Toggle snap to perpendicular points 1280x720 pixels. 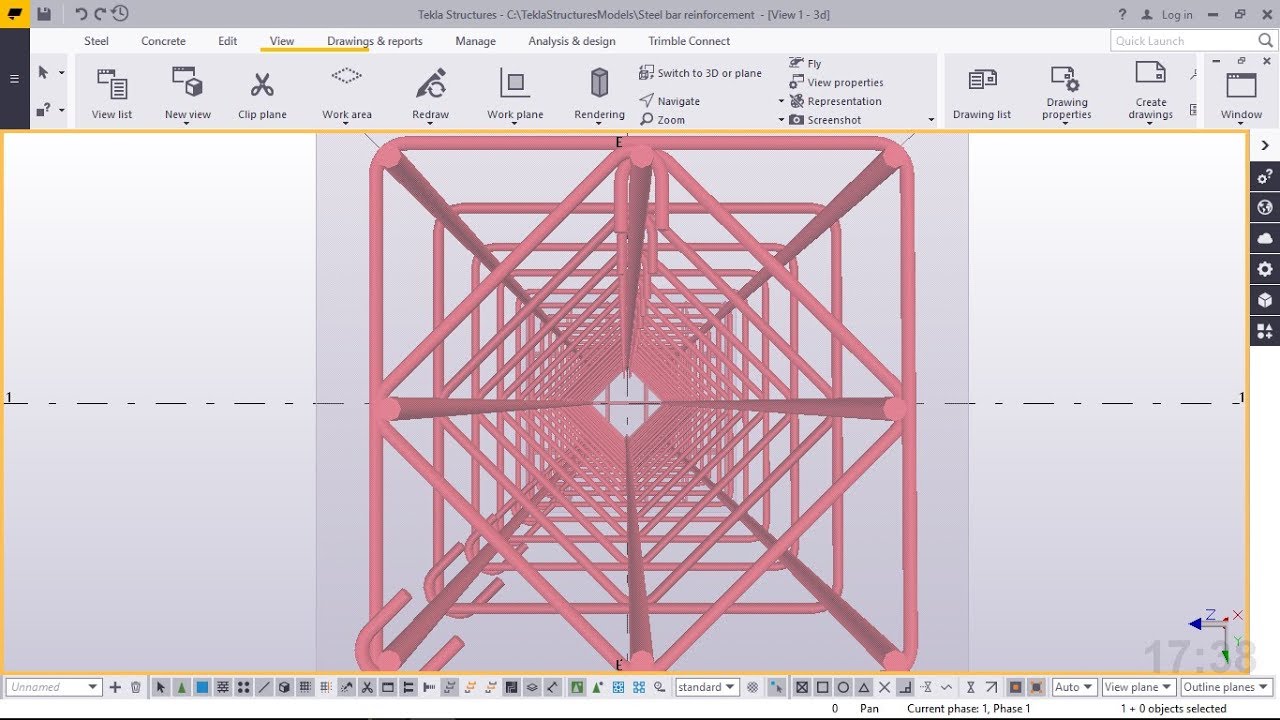coord(905,687)
